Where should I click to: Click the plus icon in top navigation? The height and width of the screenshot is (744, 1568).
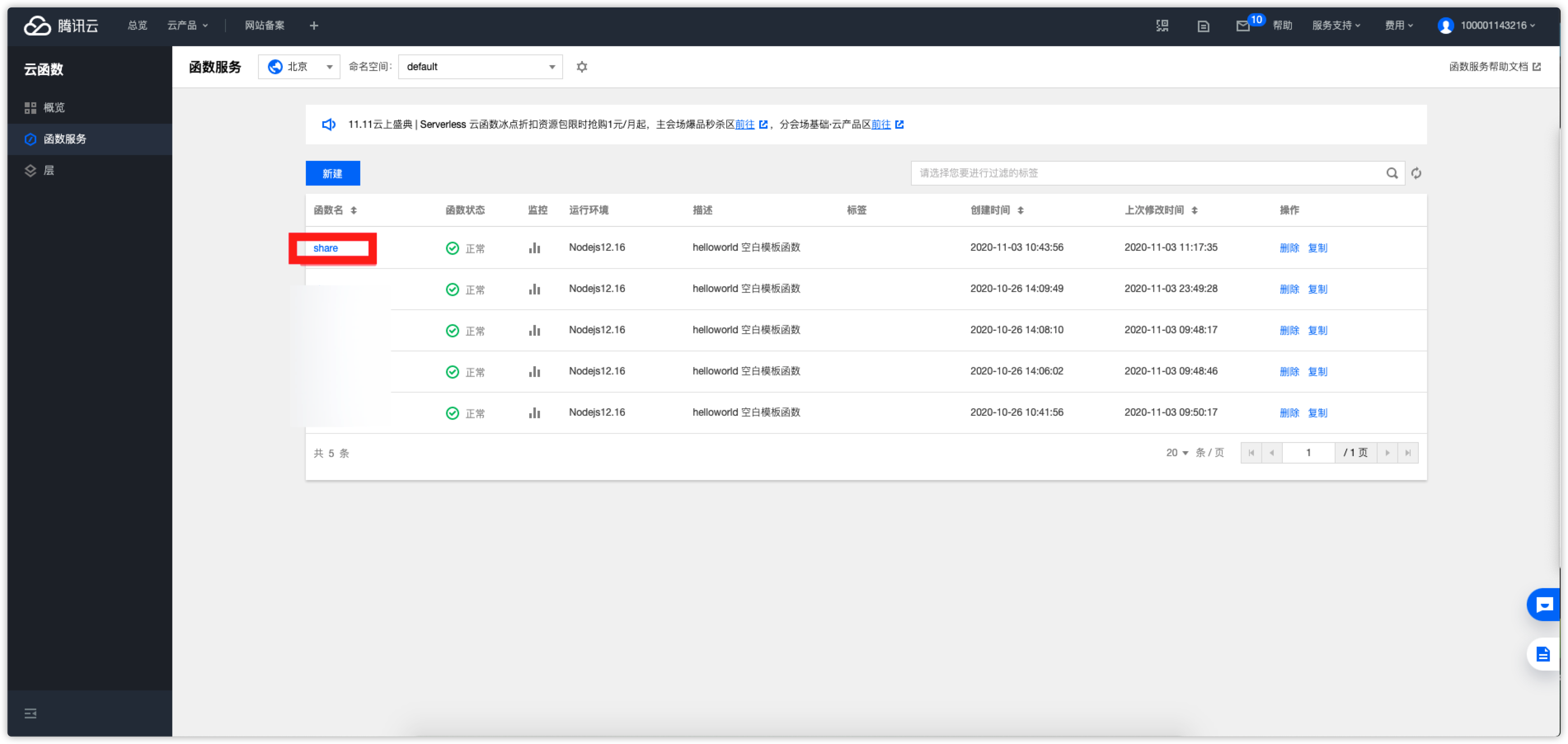314,26
